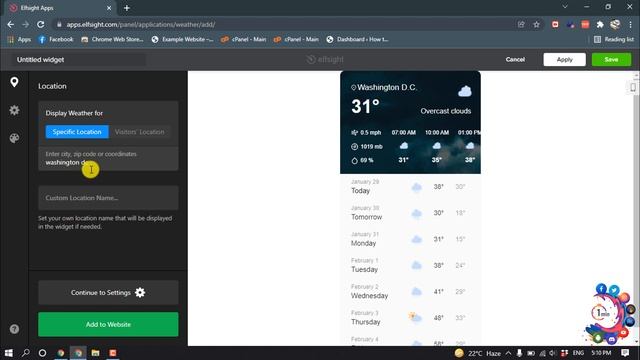Expand the system tray hidden icons arrow

[508, 353]
